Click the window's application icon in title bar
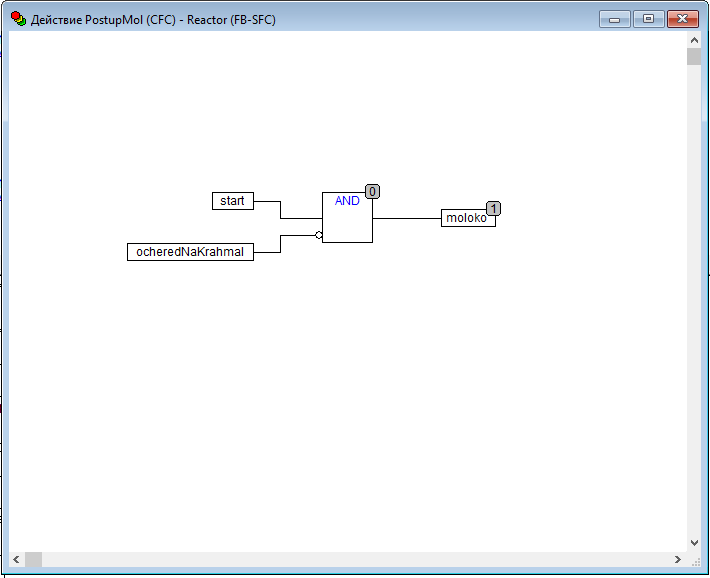The height and width of the screenshot is (578, 710). point(19,19)
